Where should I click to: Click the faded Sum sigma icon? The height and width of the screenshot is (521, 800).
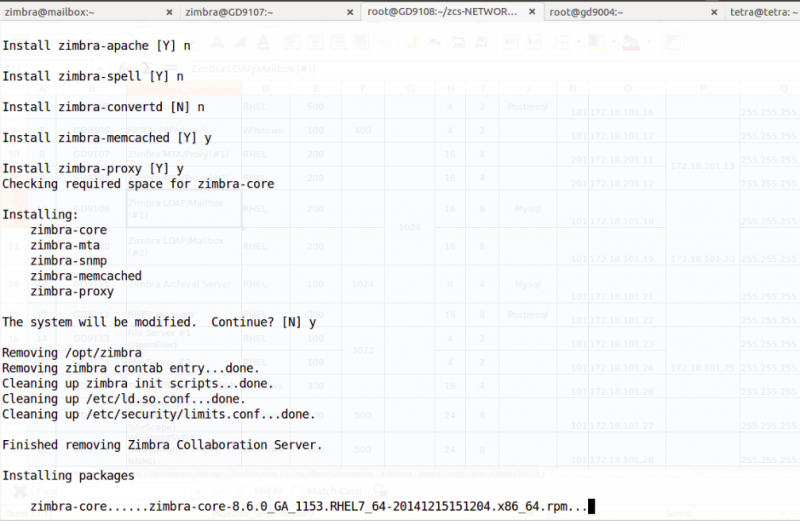point(147,68)
